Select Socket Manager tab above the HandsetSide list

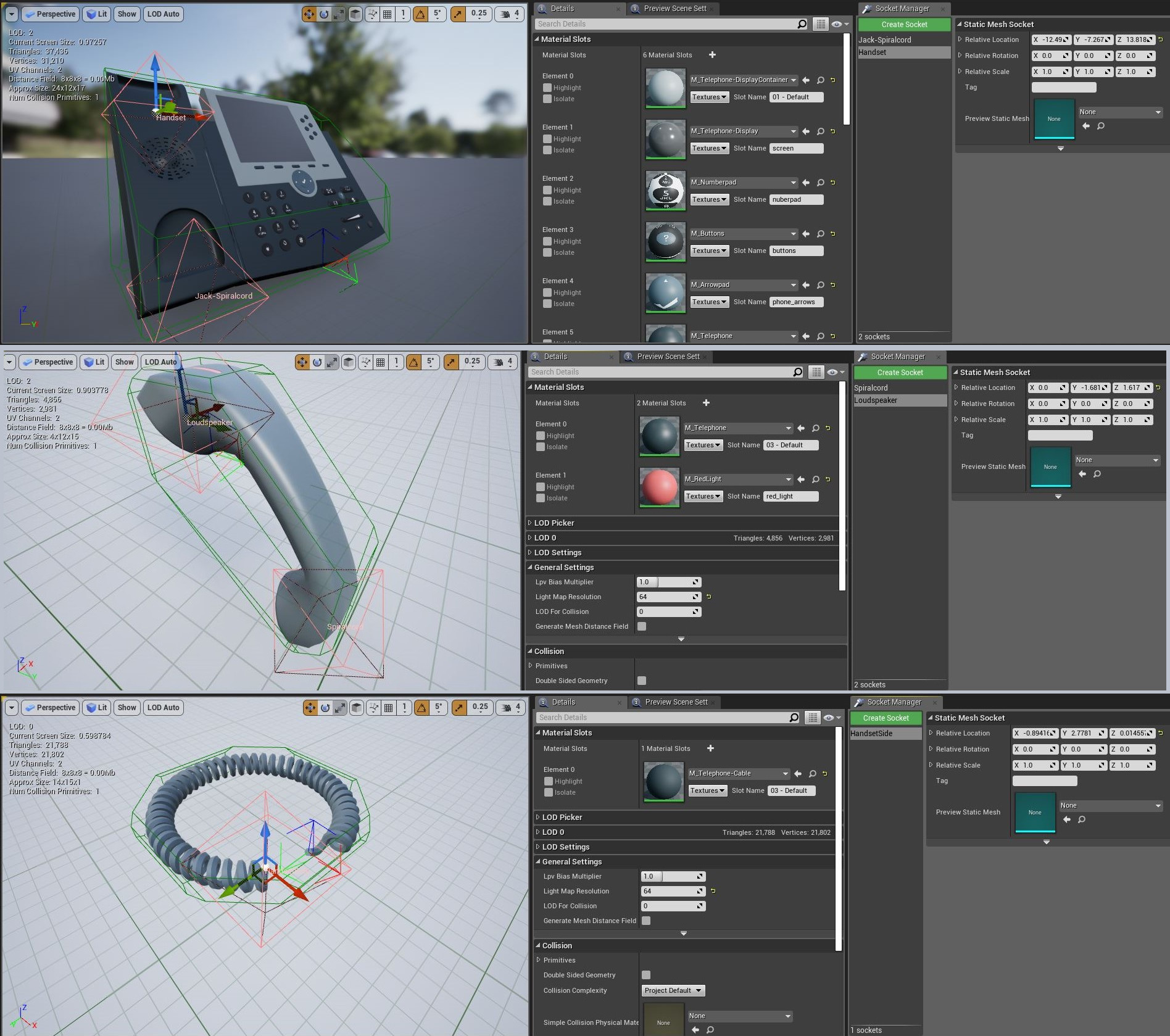tap(894, 702)
